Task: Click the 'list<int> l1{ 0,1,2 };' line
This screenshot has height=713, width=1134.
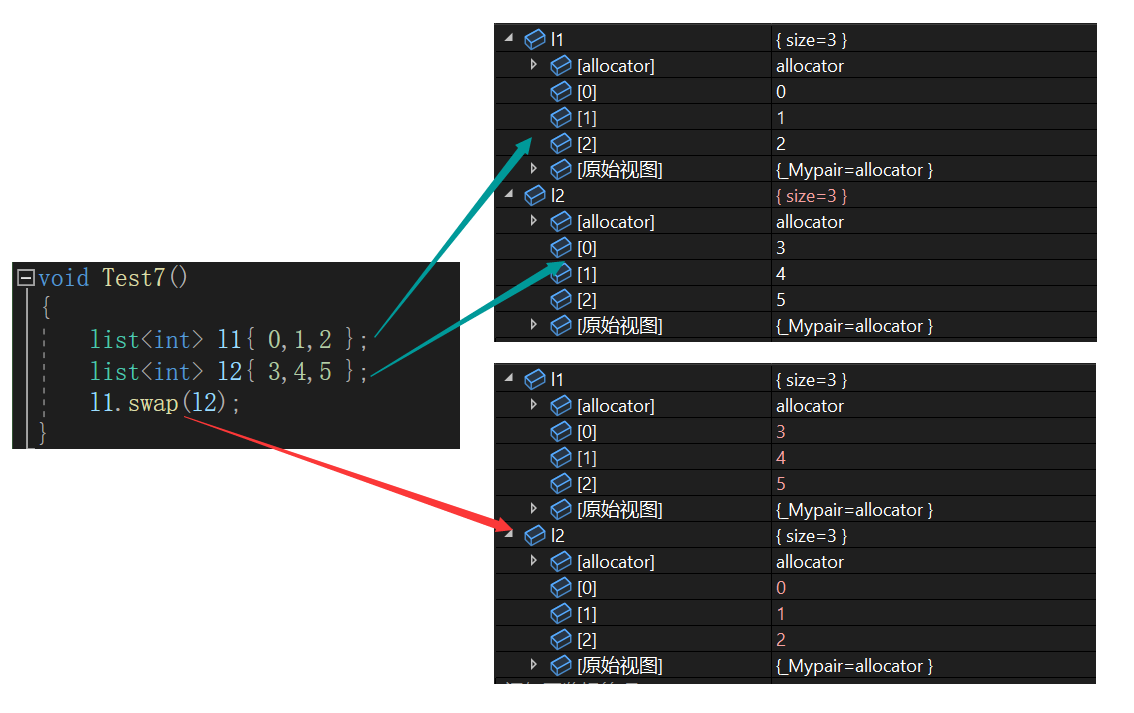Action: pos(229,339)
